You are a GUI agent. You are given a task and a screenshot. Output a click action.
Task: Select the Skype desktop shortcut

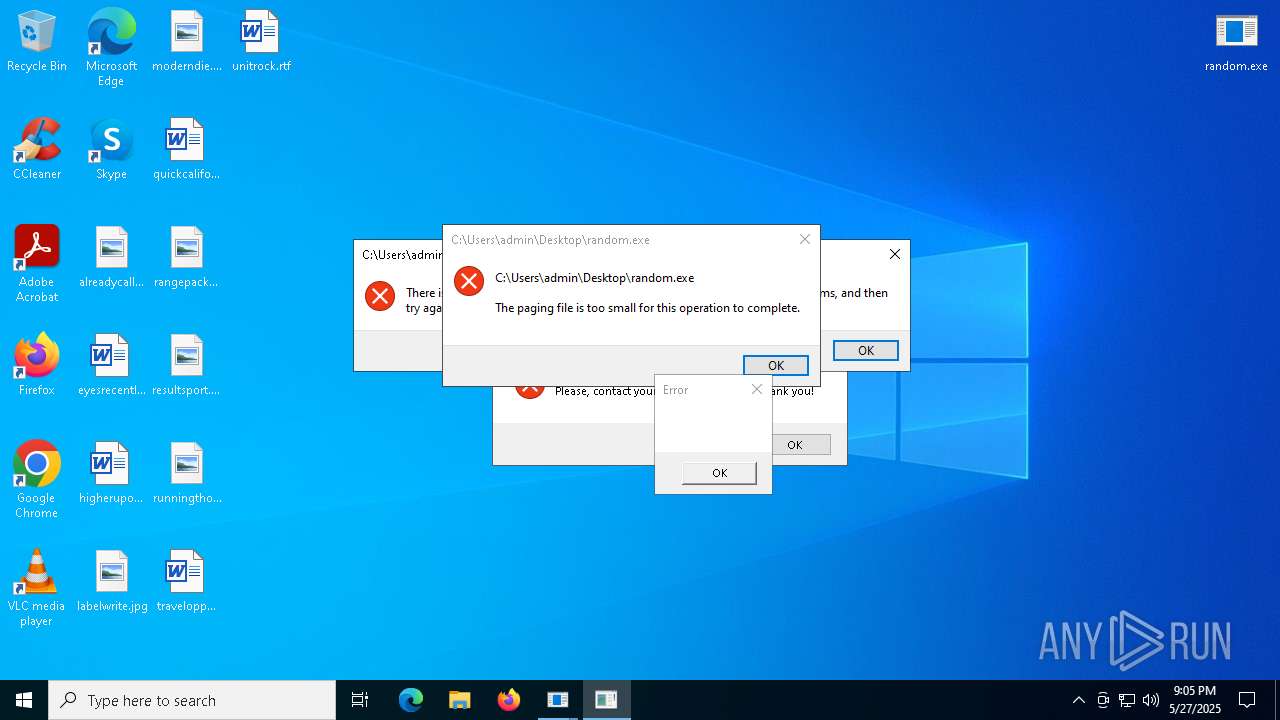tap(111, 150)
